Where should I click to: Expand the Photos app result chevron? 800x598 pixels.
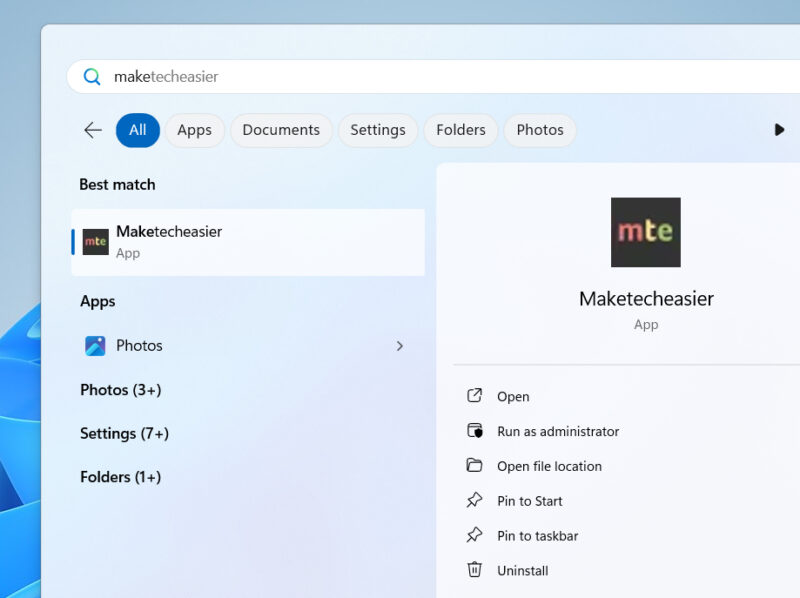click(400, 345)
